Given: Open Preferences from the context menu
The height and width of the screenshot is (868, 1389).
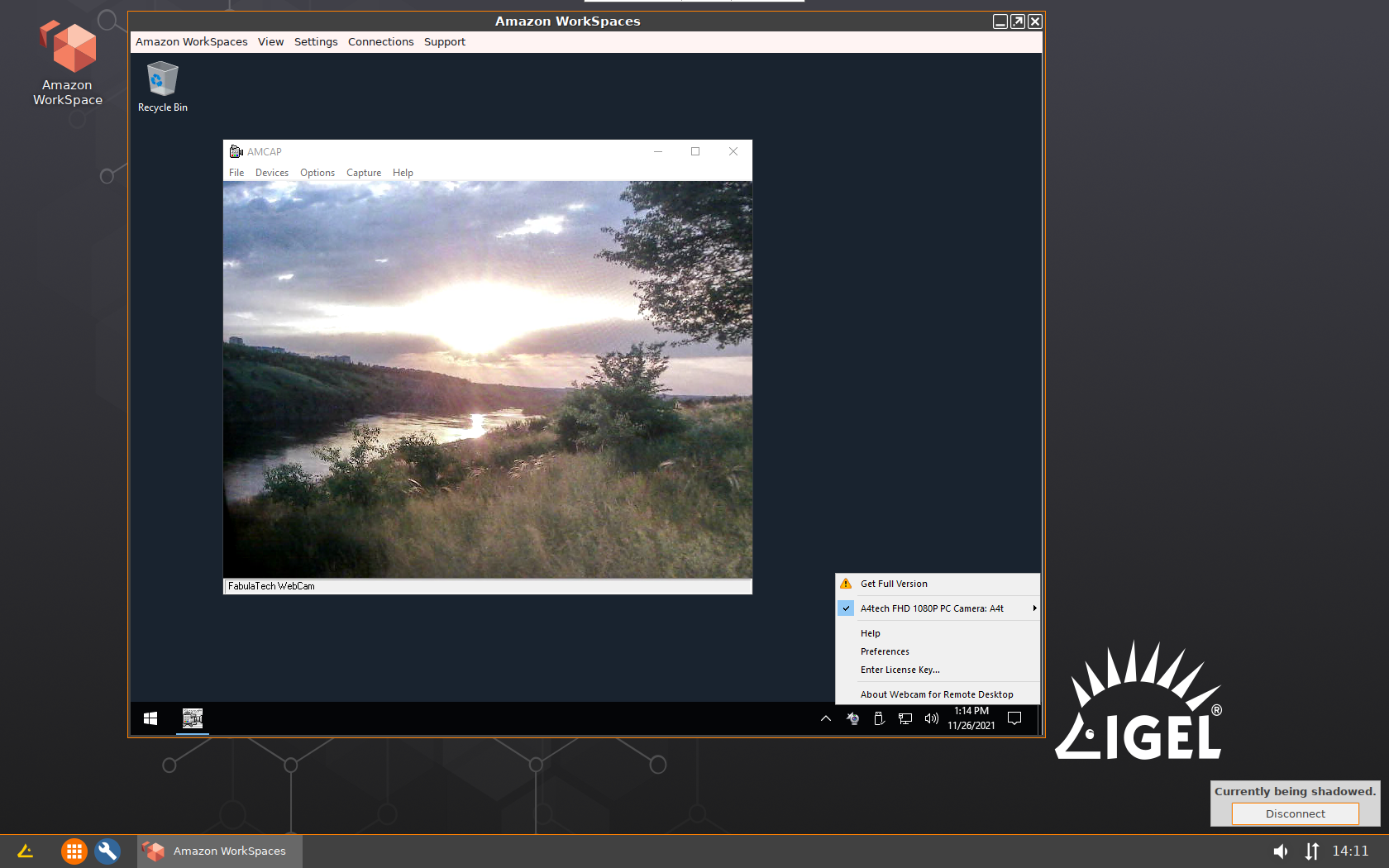Looking at the screenshot, I should coord(938,651).
